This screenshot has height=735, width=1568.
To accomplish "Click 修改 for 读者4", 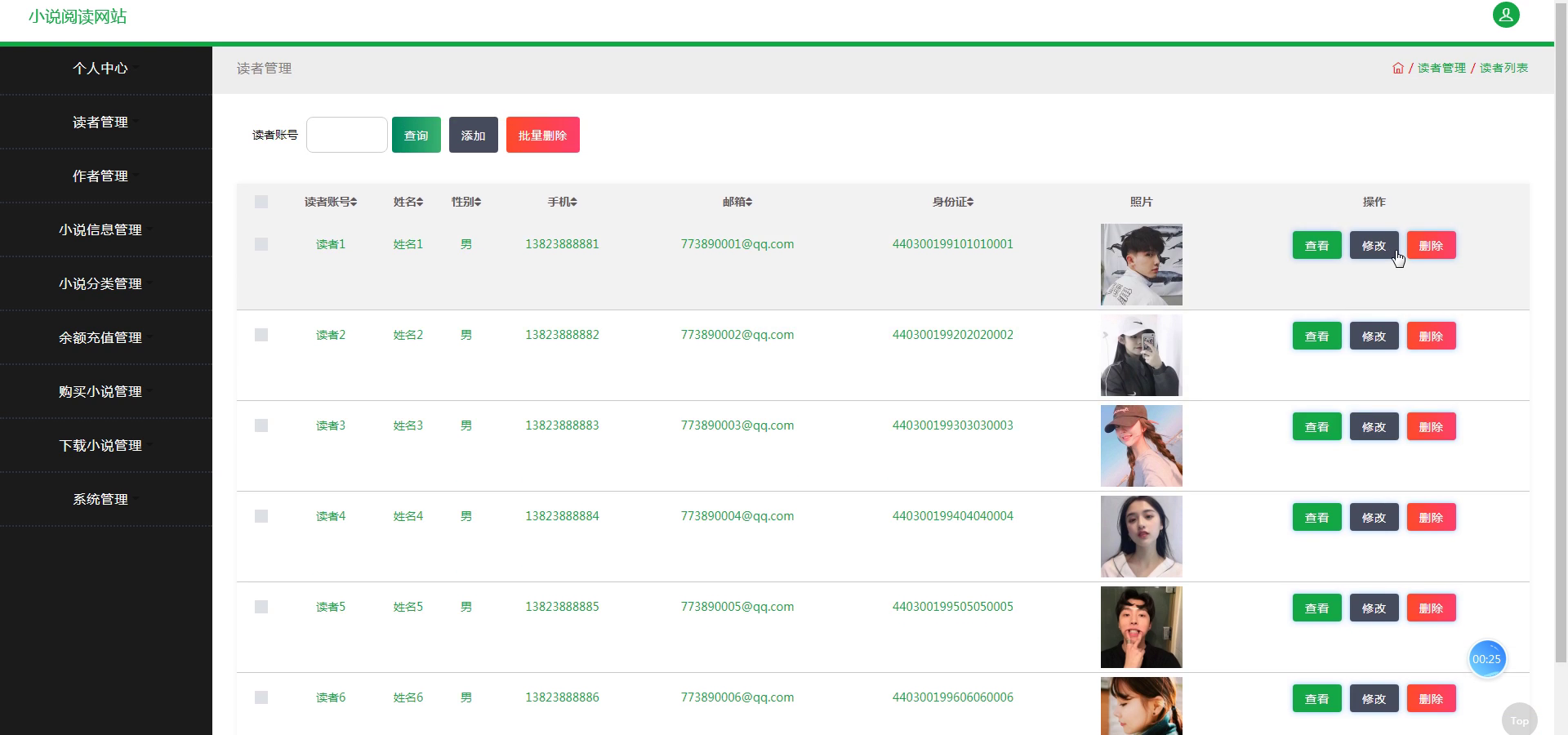I will (1374, 517).
